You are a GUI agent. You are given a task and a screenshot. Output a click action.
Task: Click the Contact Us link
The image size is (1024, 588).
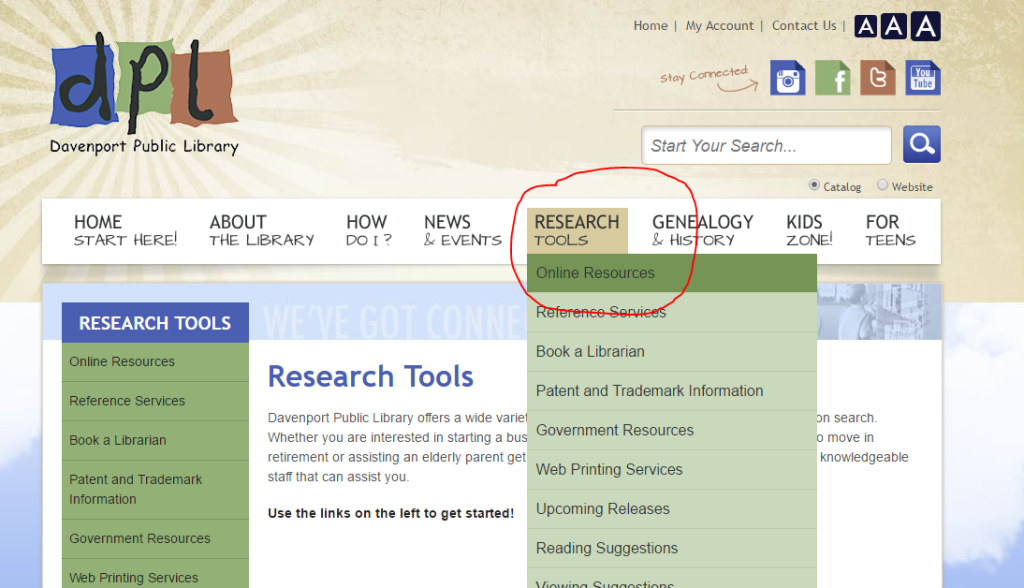click(803, 26)
